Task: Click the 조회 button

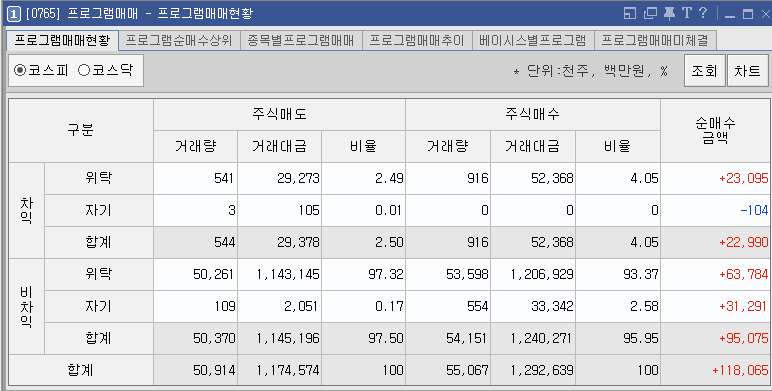Action: click(704, 70)
